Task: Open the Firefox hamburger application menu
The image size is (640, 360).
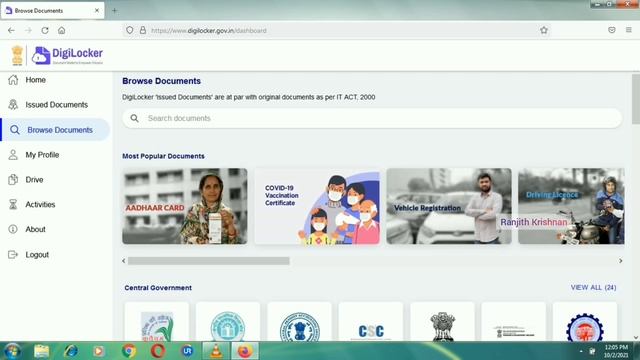Action: click(x=629, y=30)
